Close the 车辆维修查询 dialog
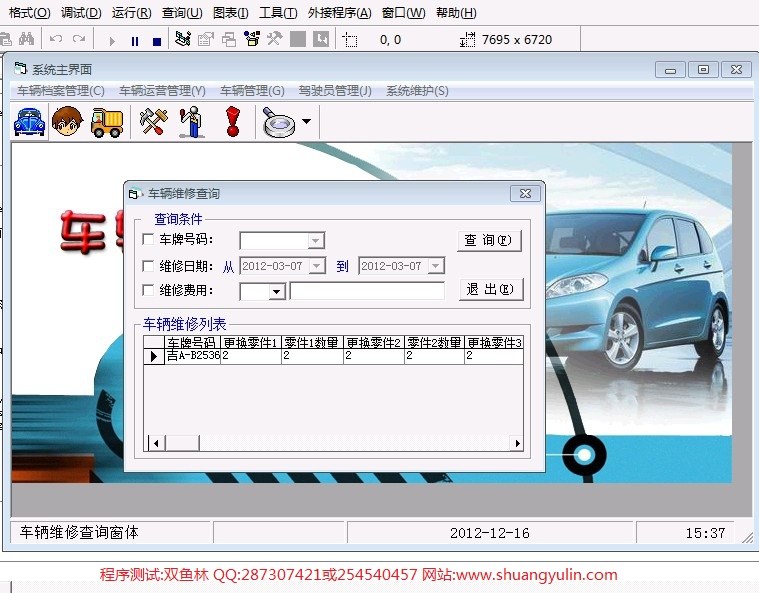The width and height of the screenshot is (759, 593). coord(525,194)
